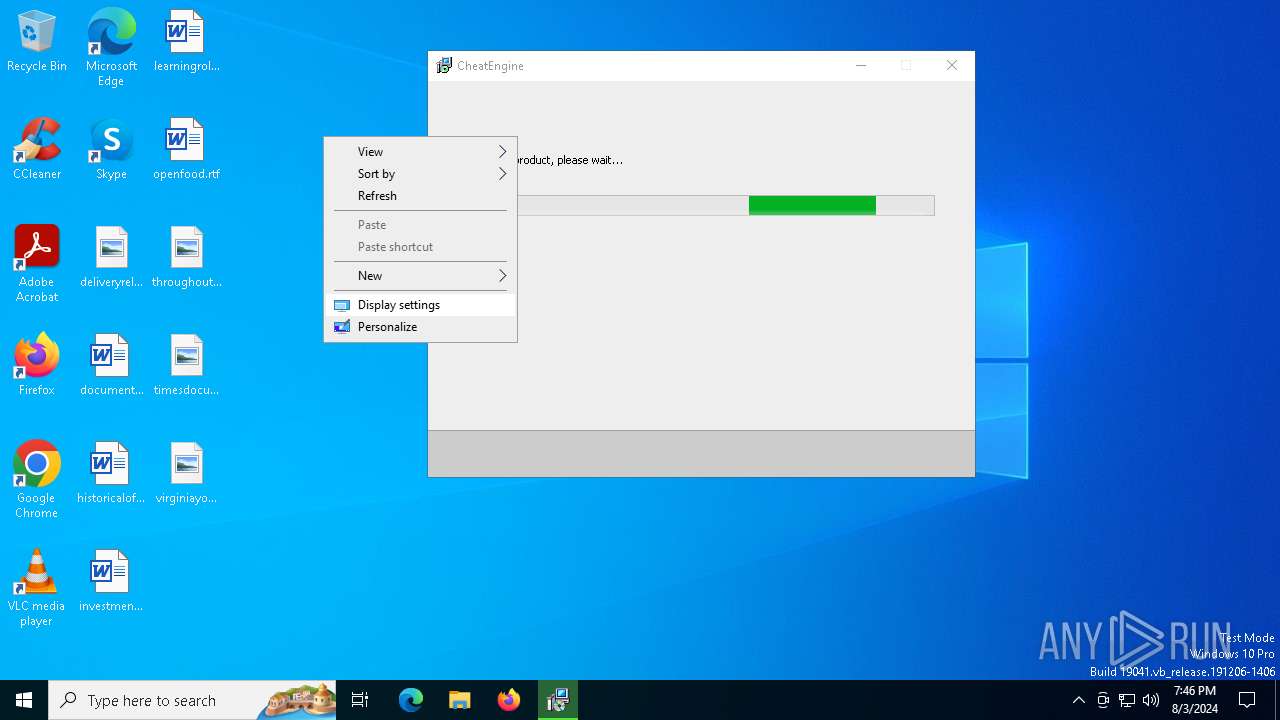
Task: Expand the View submenu in context menu
Action: [420, 152]
